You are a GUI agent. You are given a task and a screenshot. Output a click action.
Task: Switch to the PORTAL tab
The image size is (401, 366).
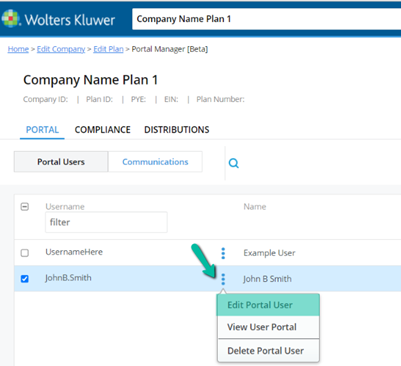tap(42, 130)
